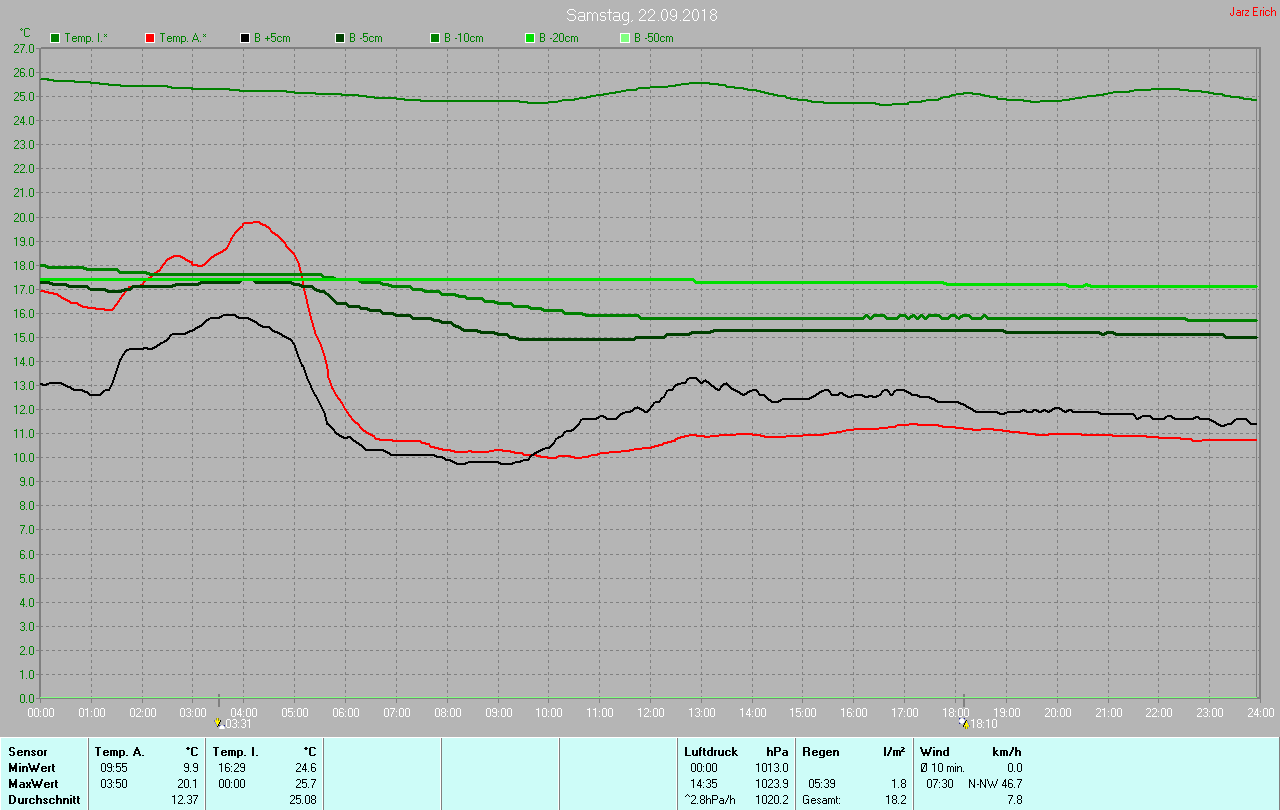Click the sunset marker icon at 18:10
Image resolution: width=1280 pixels, height=810 pixels.
click(963, 722)
